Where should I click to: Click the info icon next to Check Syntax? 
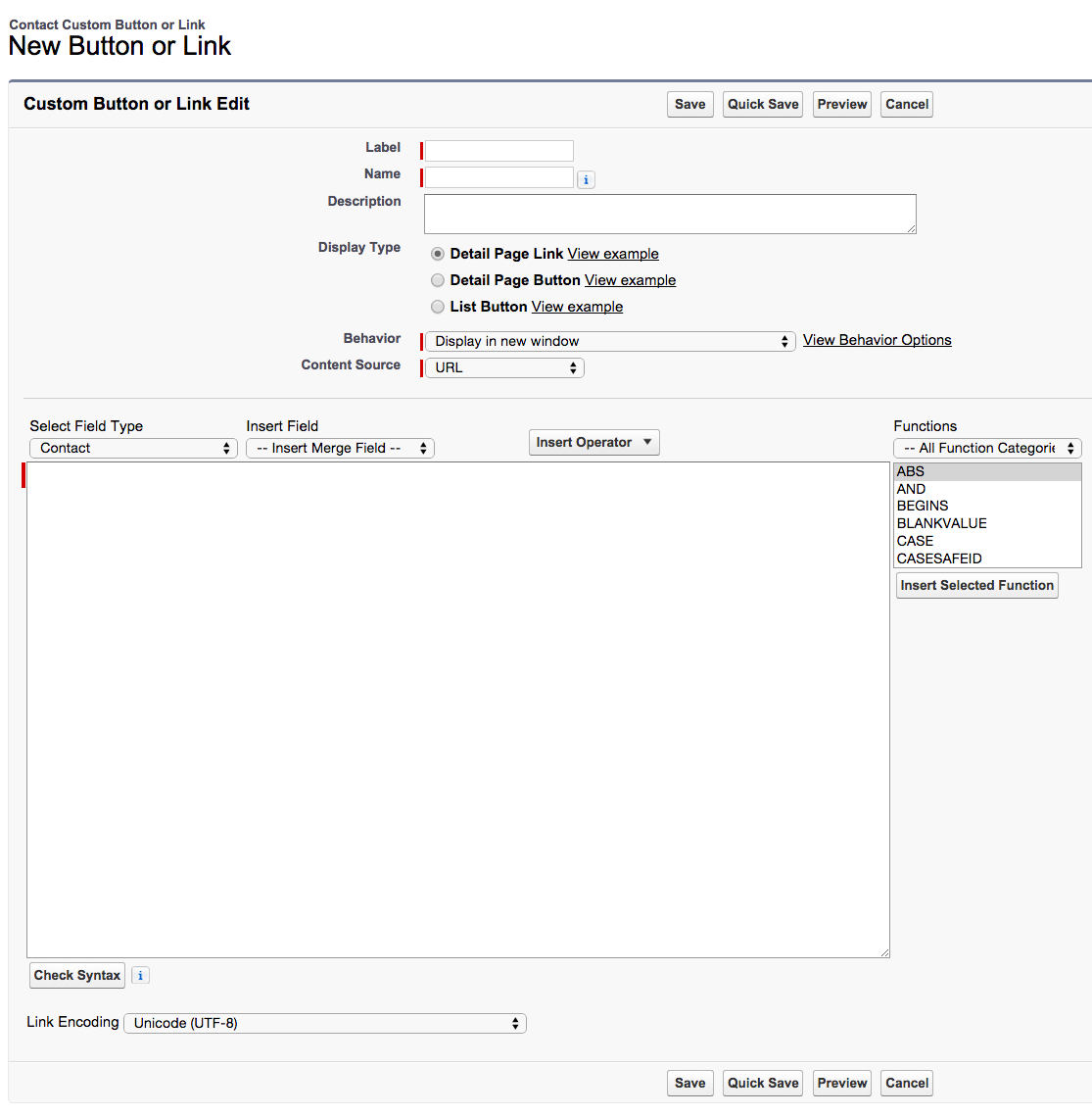tap(140, 976)
